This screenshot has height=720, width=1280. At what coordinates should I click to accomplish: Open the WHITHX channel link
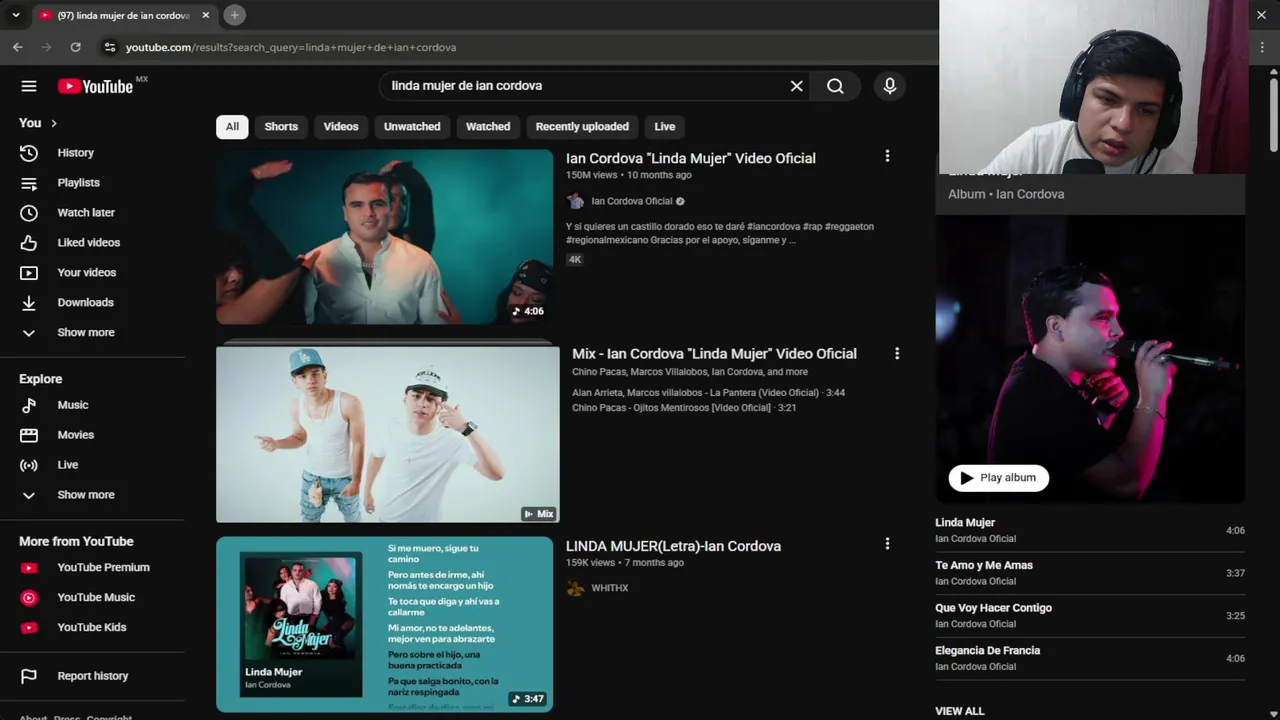(x=609, y=588)
